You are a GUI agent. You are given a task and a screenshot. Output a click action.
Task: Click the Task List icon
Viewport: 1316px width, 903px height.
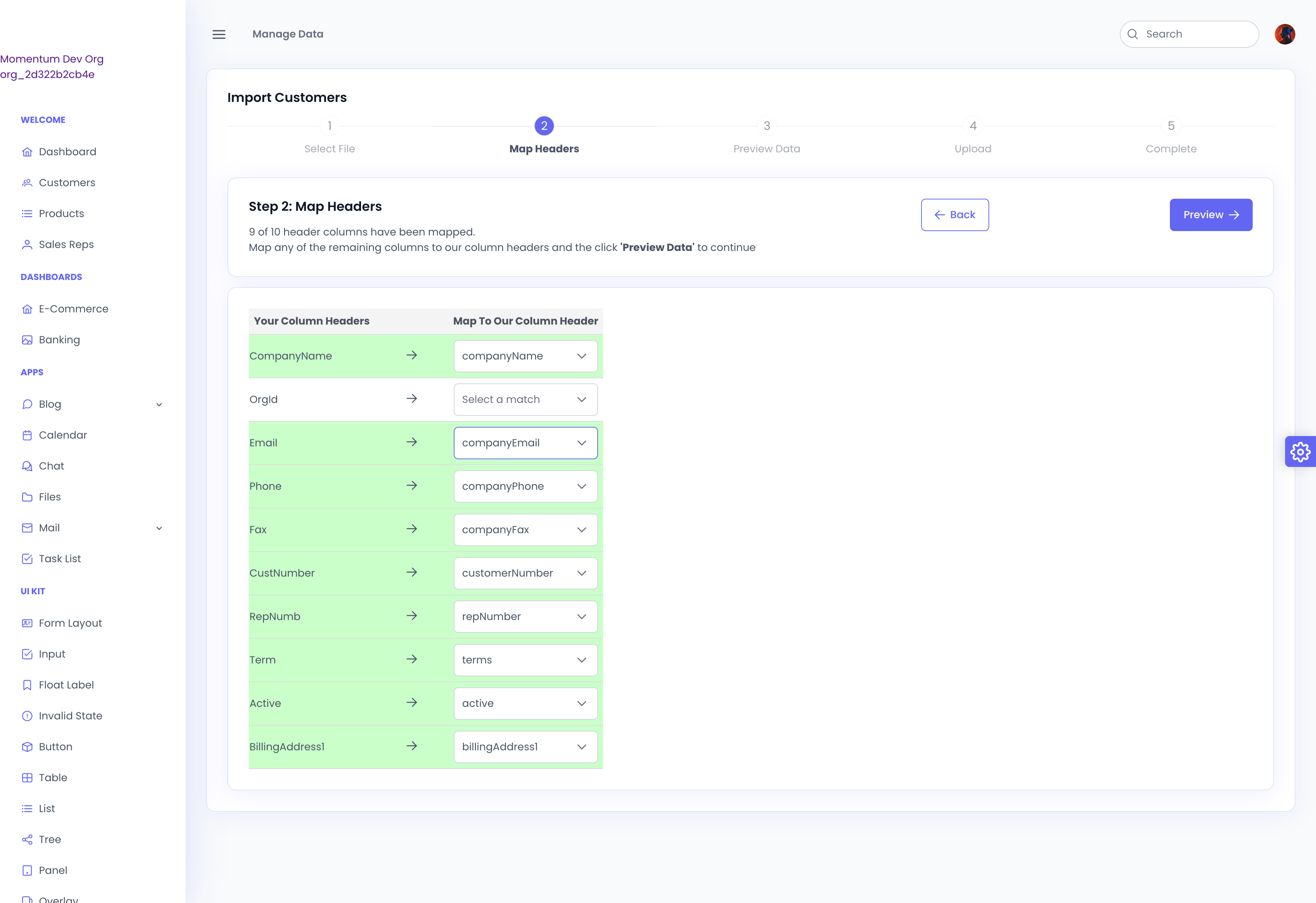(27, 558)
